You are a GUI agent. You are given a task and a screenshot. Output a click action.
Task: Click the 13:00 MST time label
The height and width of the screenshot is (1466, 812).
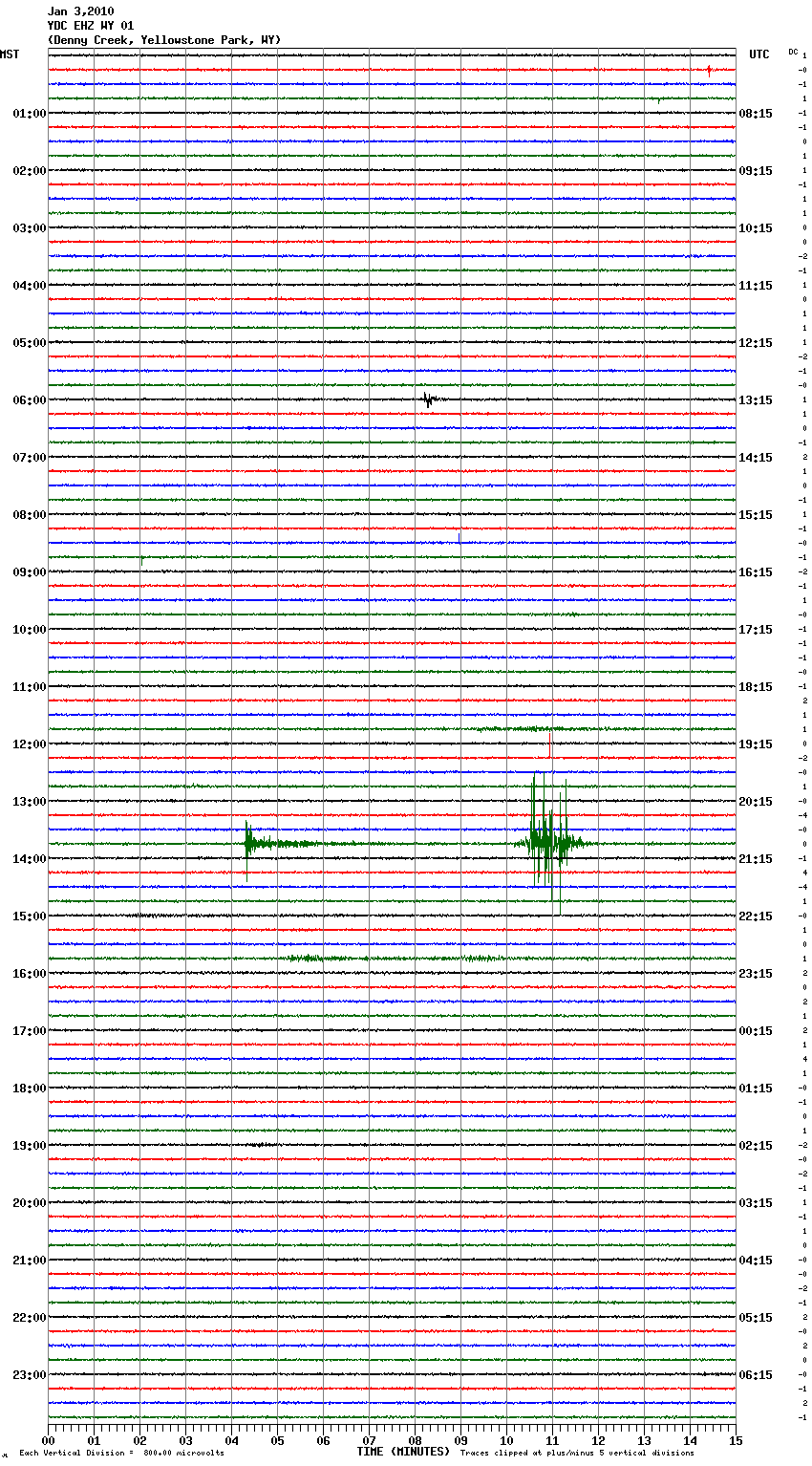[30, 802]
